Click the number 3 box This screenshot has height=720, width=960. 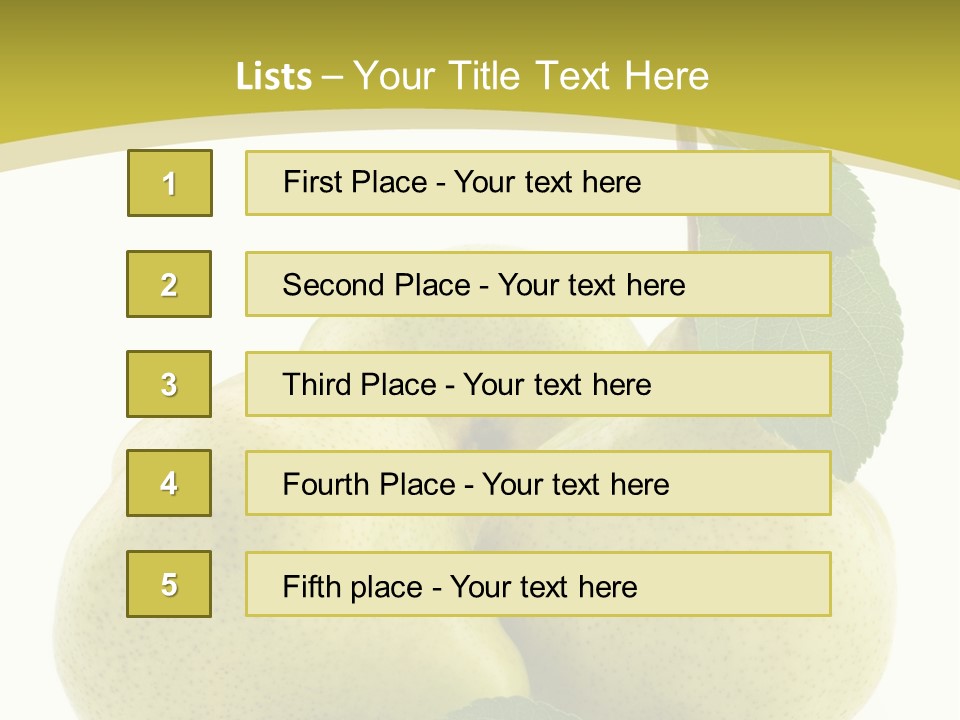click(169, 384)
